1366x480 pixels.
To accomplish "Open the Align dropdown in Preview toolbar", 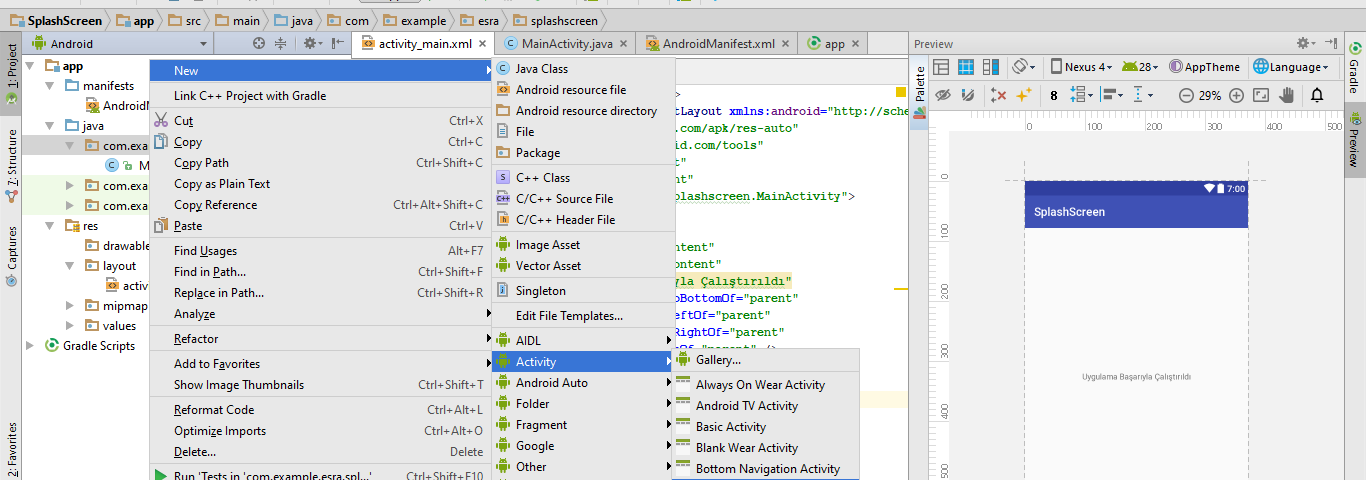I will point(1113,95).
